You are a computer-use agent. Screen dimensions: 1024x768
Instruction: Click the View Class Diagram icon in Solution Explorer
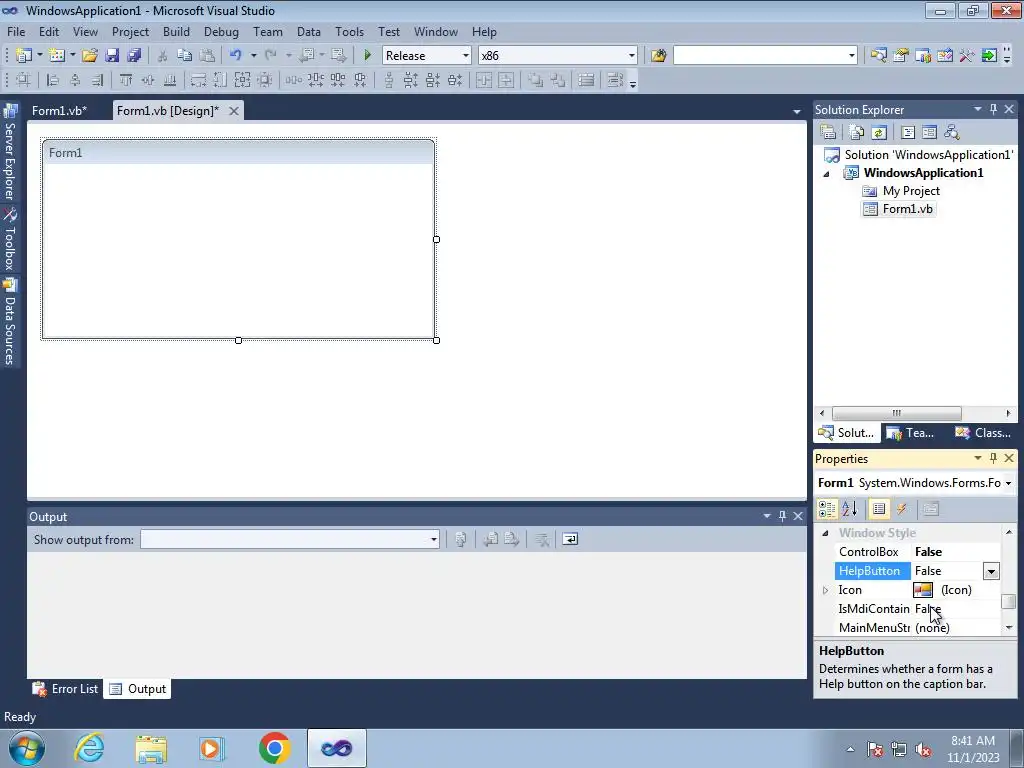952,133
